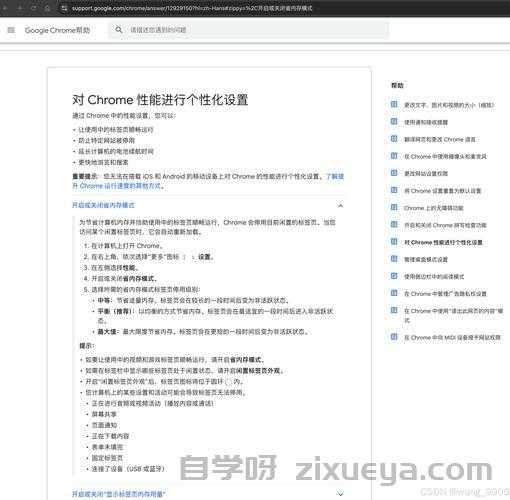Click article icon beside 管理桌面模式设置

[394, 259]
